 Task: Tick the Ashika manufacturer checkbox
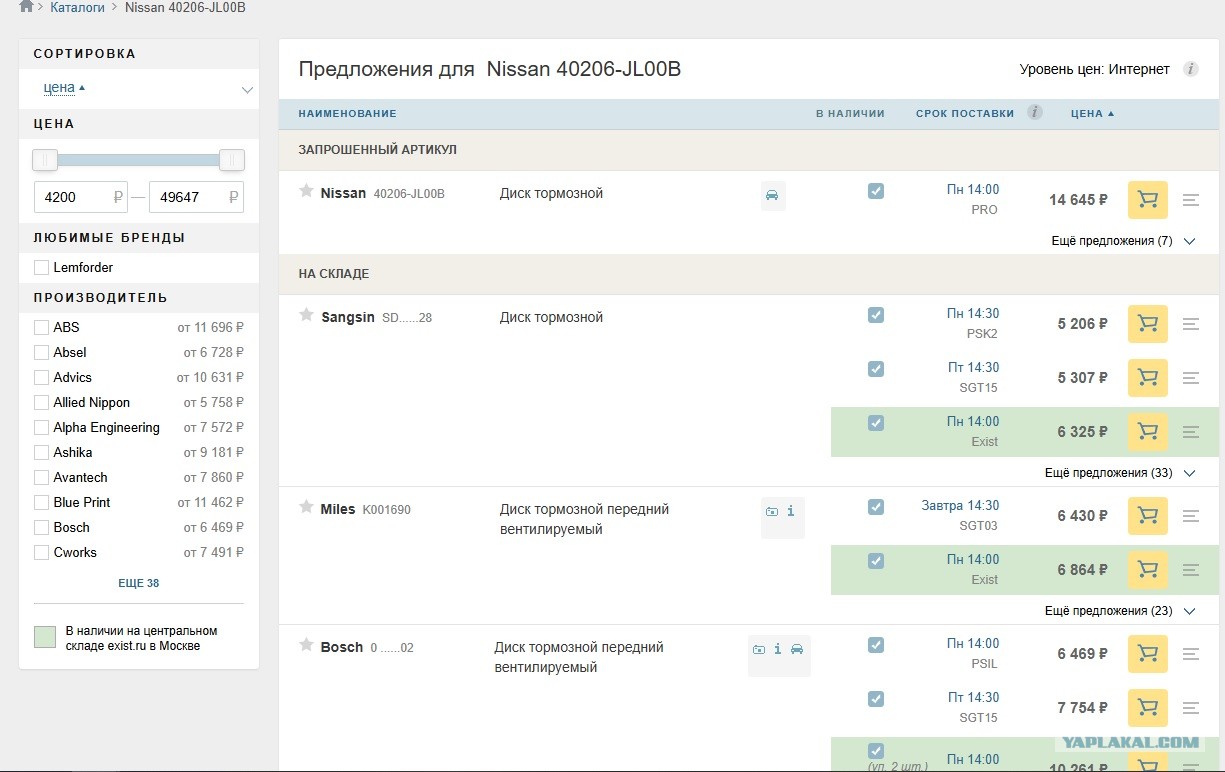click(41, 452)
